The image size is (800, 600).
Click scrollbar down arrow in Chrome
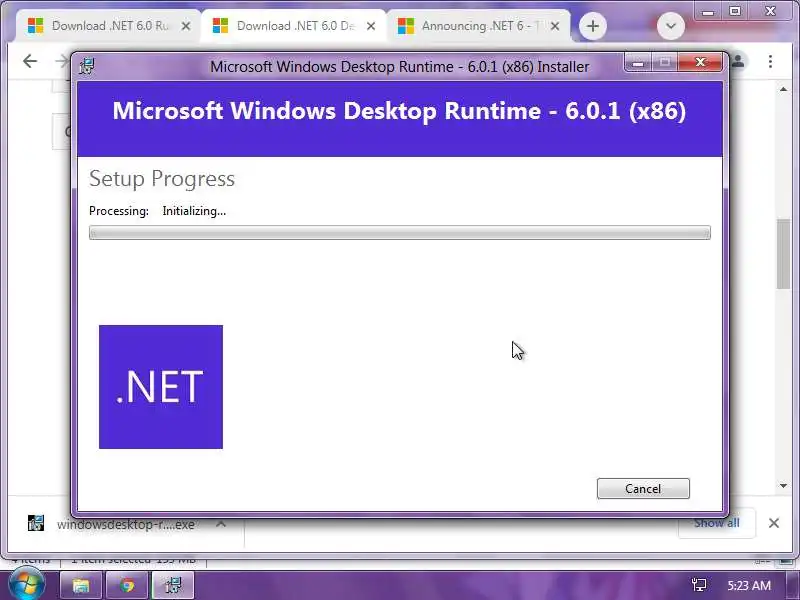tap(783, 486)
